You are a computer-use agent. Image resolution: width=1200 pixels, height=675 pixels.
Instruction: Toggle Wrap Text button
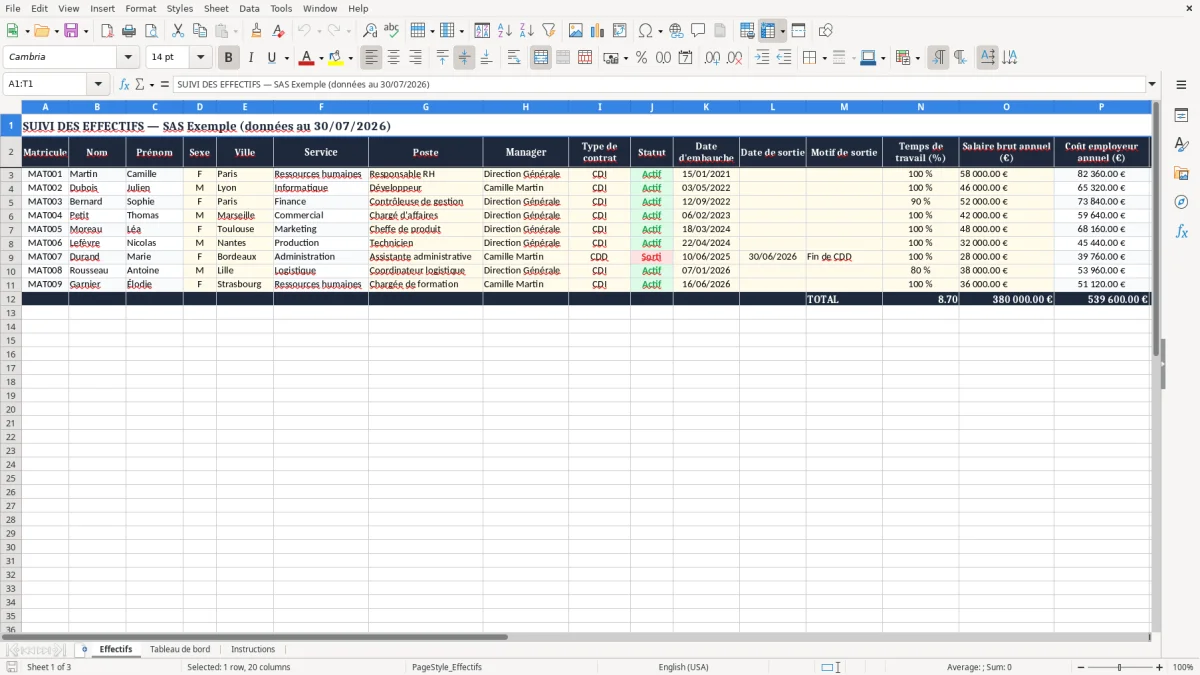[514, 58]
